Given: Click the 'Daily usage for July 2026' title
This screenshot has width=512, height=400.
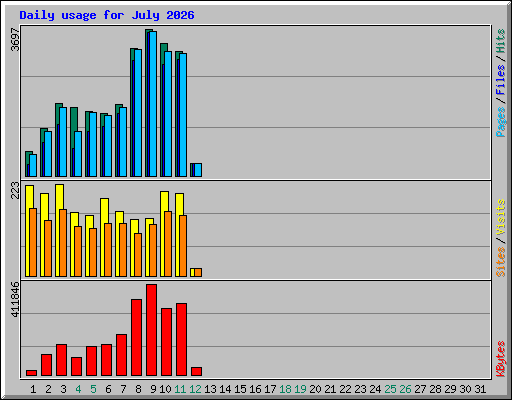Looking at the screenshot, I should (x=107, y=15).
